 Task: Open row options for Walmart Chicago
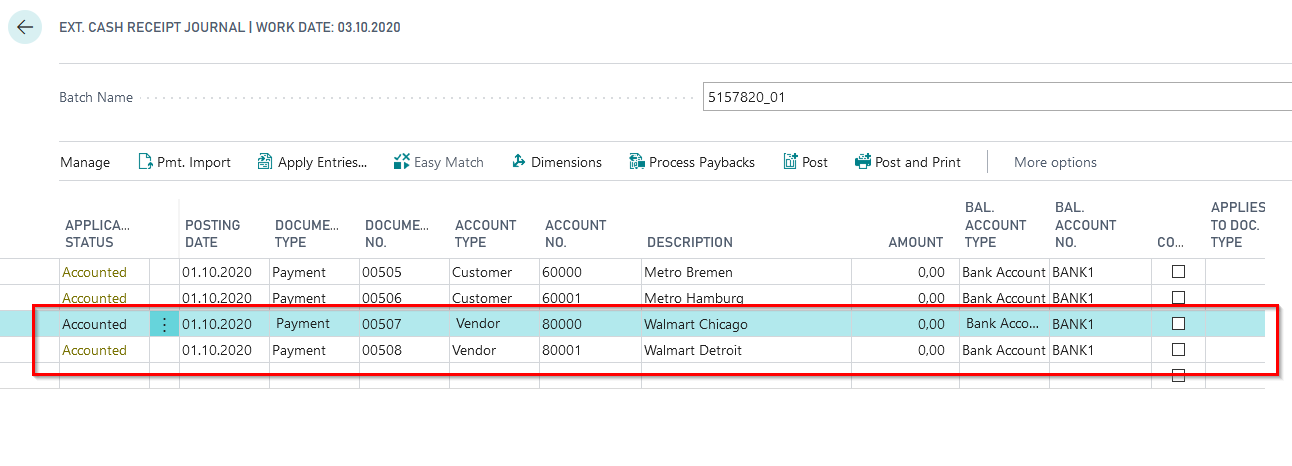[165, 324]
